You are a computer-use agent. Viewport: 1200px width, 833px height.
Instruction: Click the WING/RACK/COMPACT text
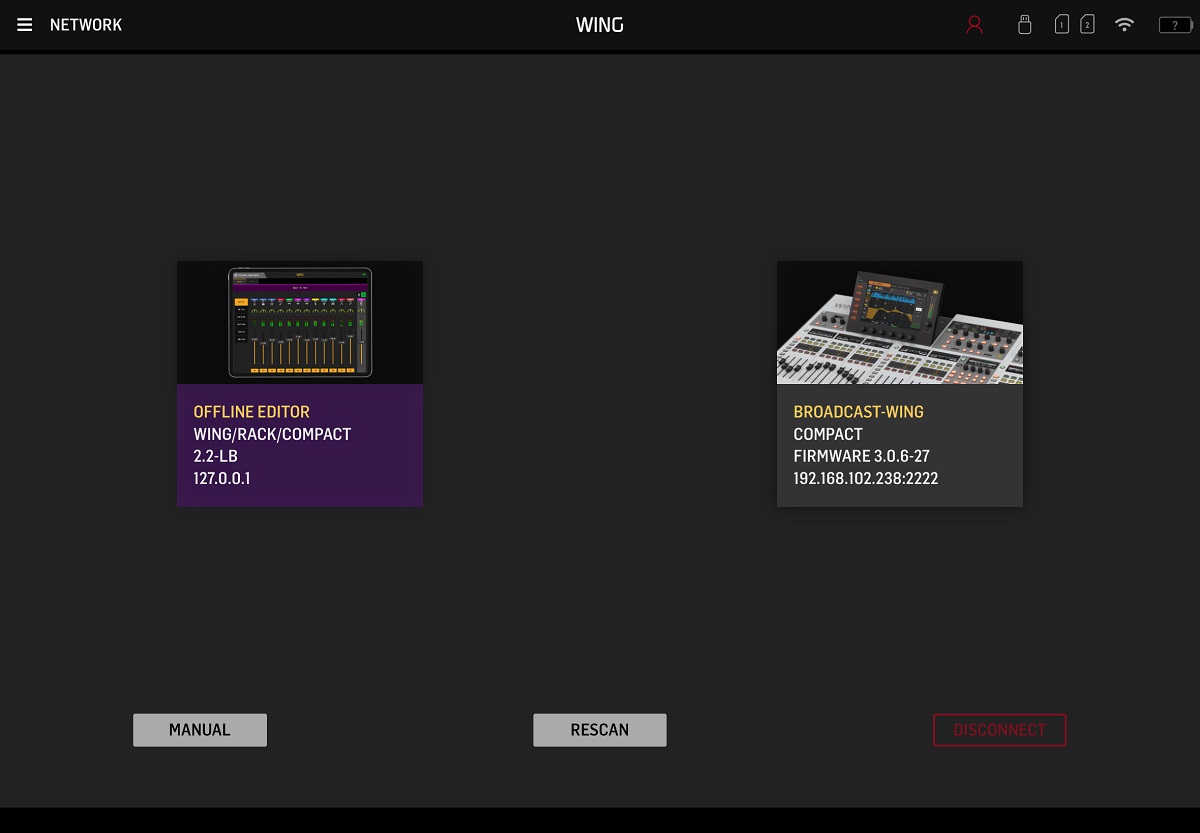[x=272, y=434]
